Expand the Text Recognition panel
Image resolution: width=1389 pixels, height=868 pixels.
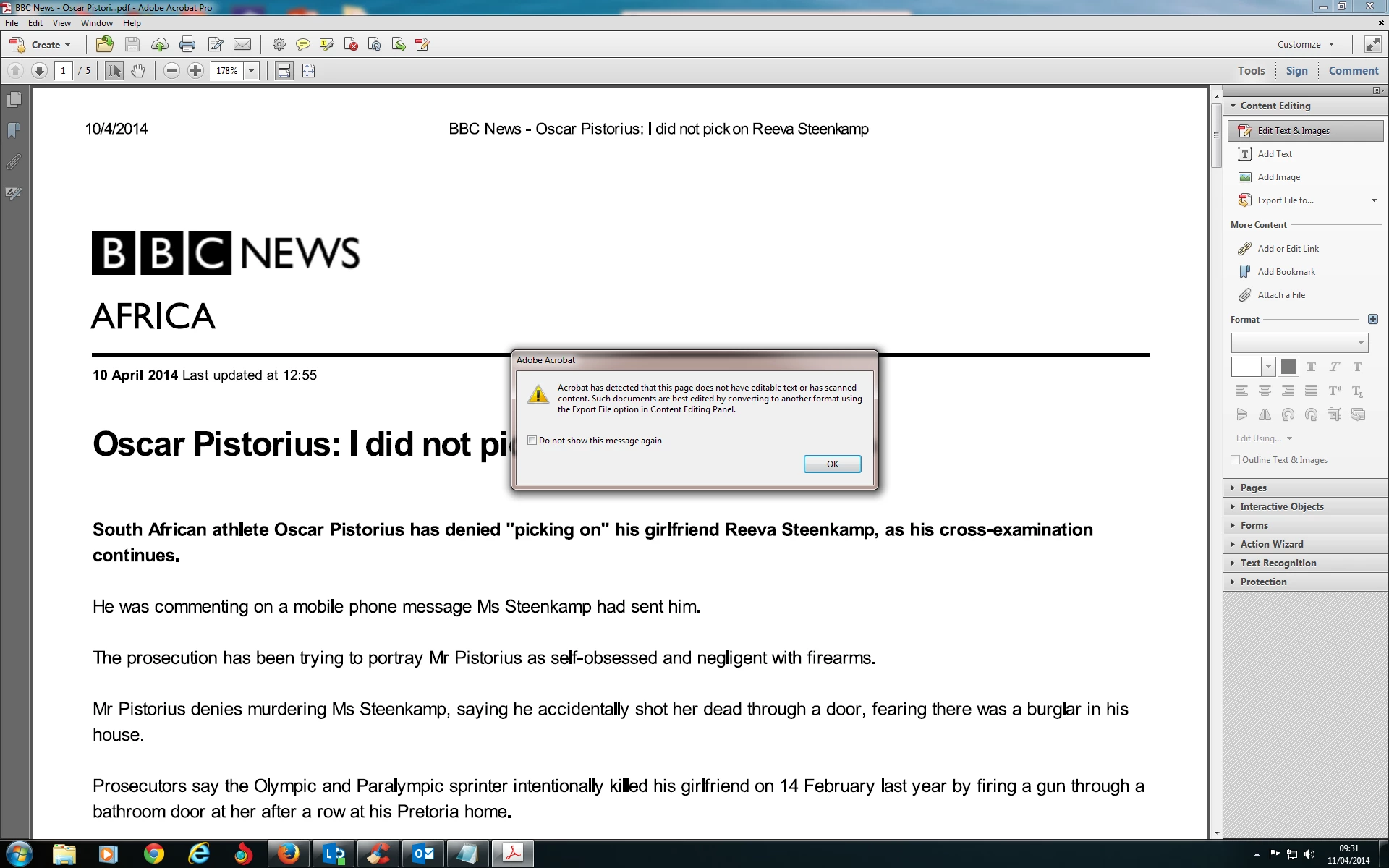[1278, 563]
